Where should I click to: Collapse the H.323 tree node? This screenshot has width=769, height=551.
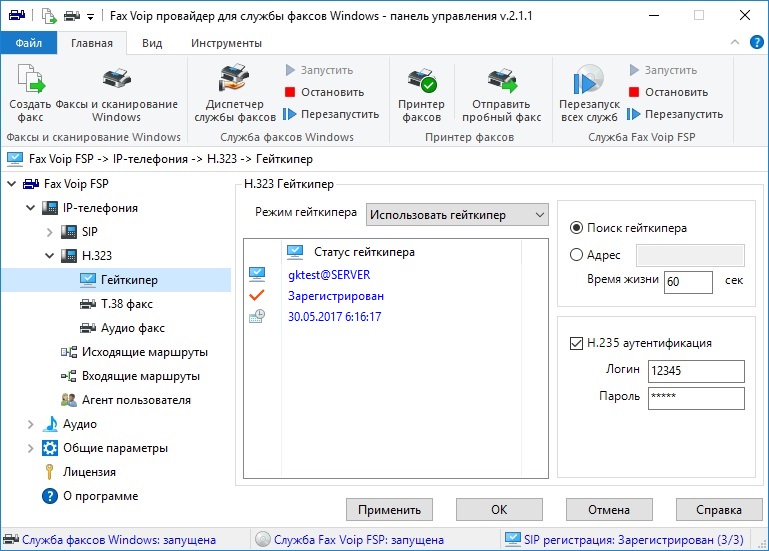coord(50,256)
